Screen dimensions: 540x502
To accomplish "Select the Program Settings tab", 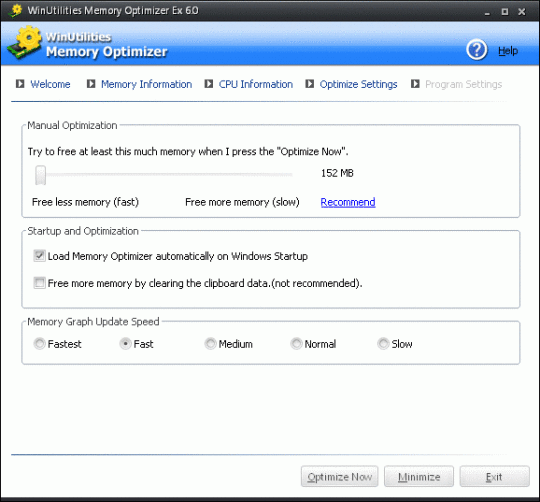I will pyautogui.click(x=464, y=84).
